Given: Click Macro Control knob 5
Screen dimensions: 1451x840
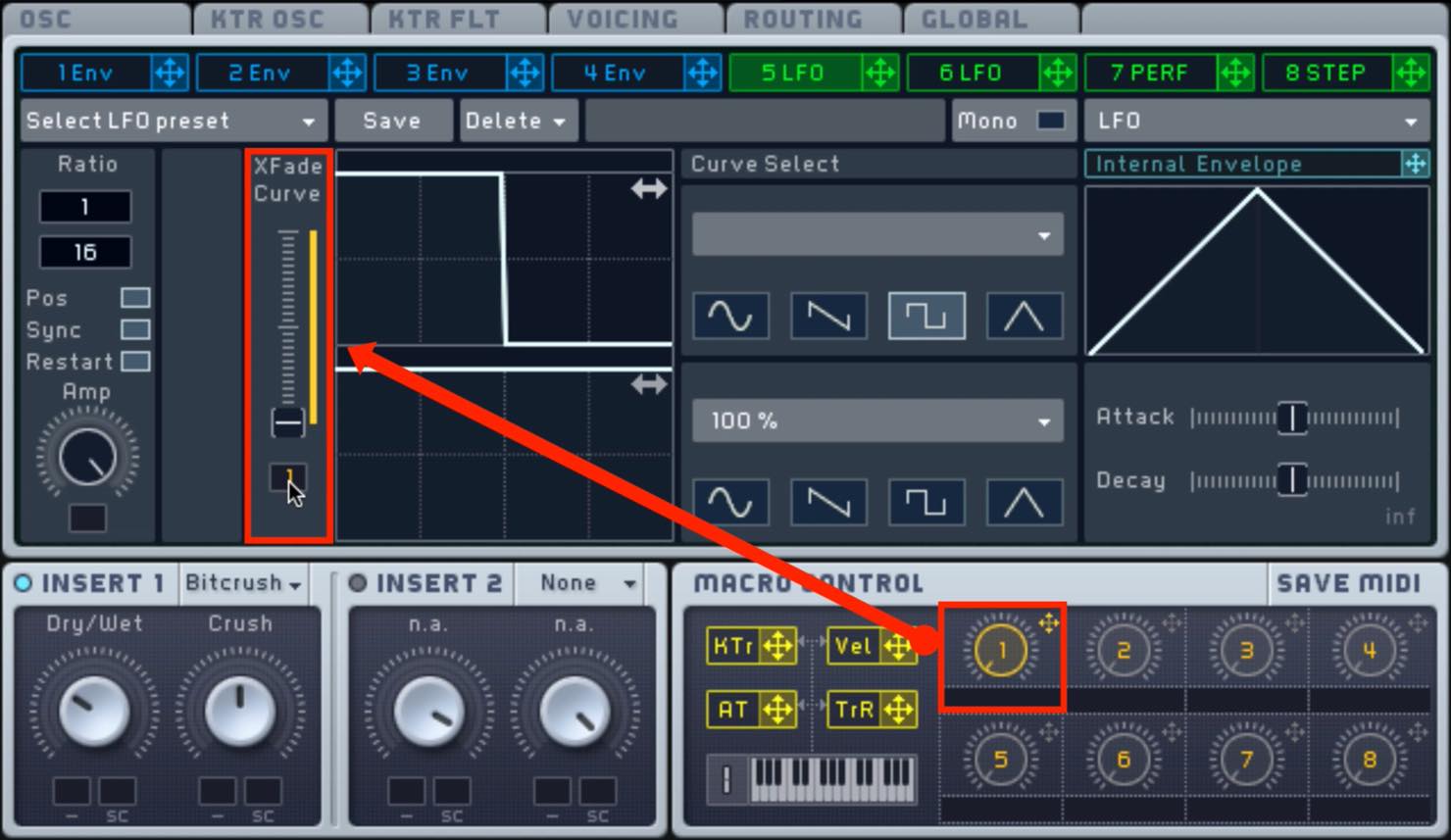Looking at the screenshot, I should [1000, 759].
